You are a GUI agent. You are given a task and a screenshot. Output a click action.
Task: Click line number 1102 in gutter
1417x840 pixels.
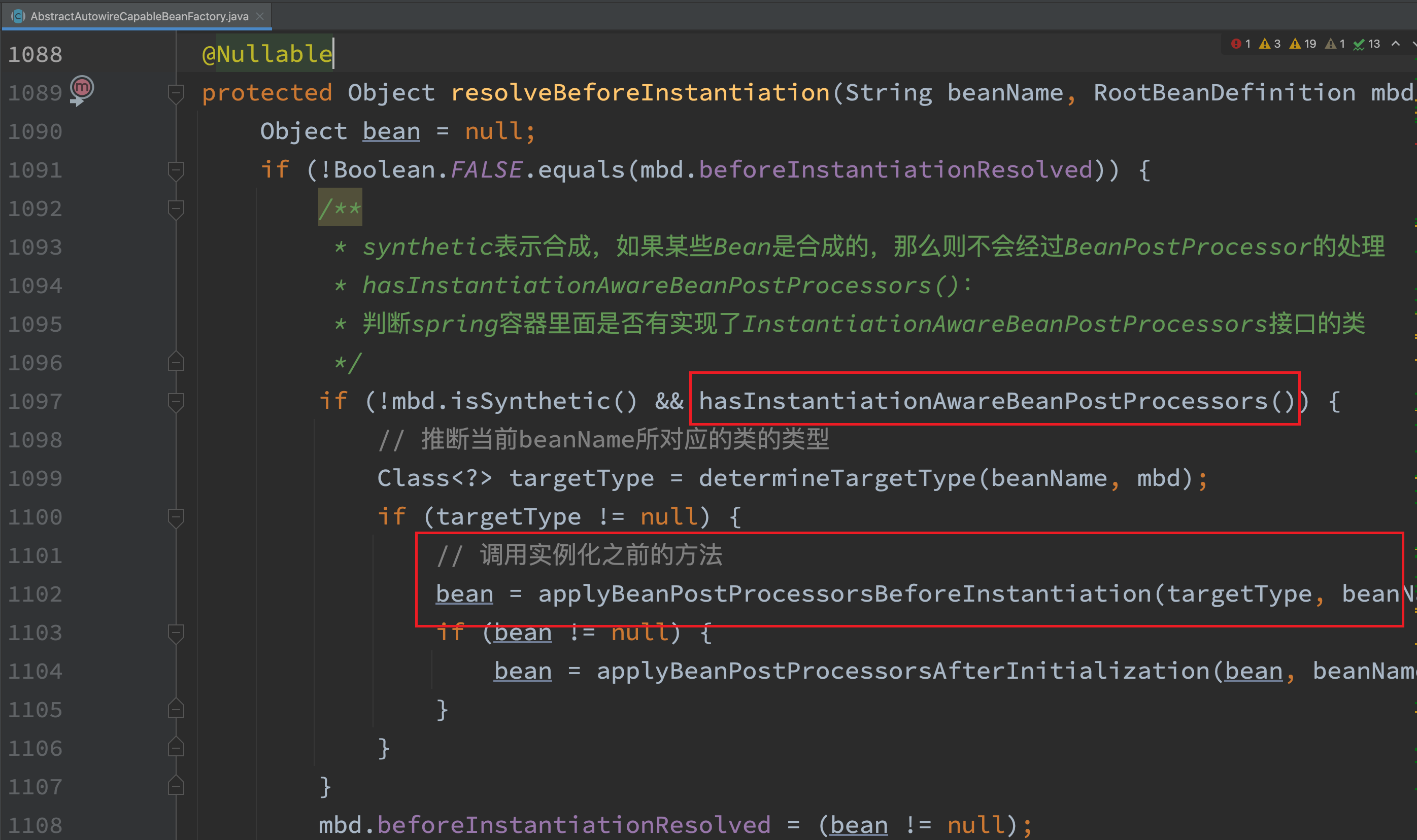35,594
